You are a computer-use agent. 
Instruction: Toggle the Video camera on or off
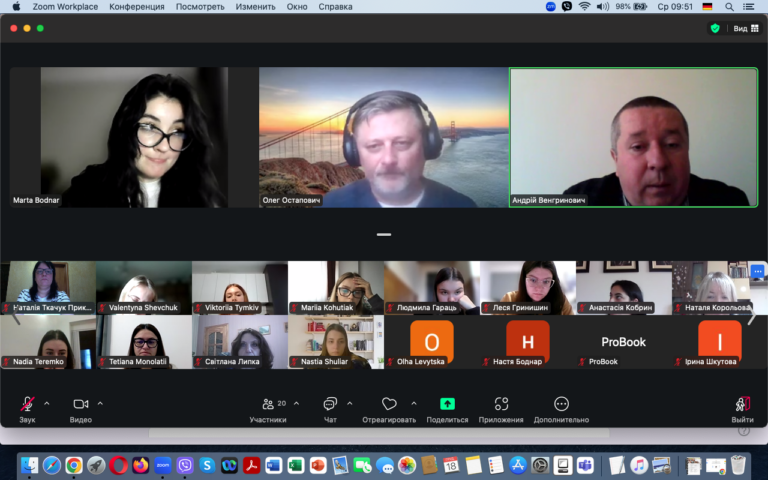pyautogui.click(x=81, y=404)
